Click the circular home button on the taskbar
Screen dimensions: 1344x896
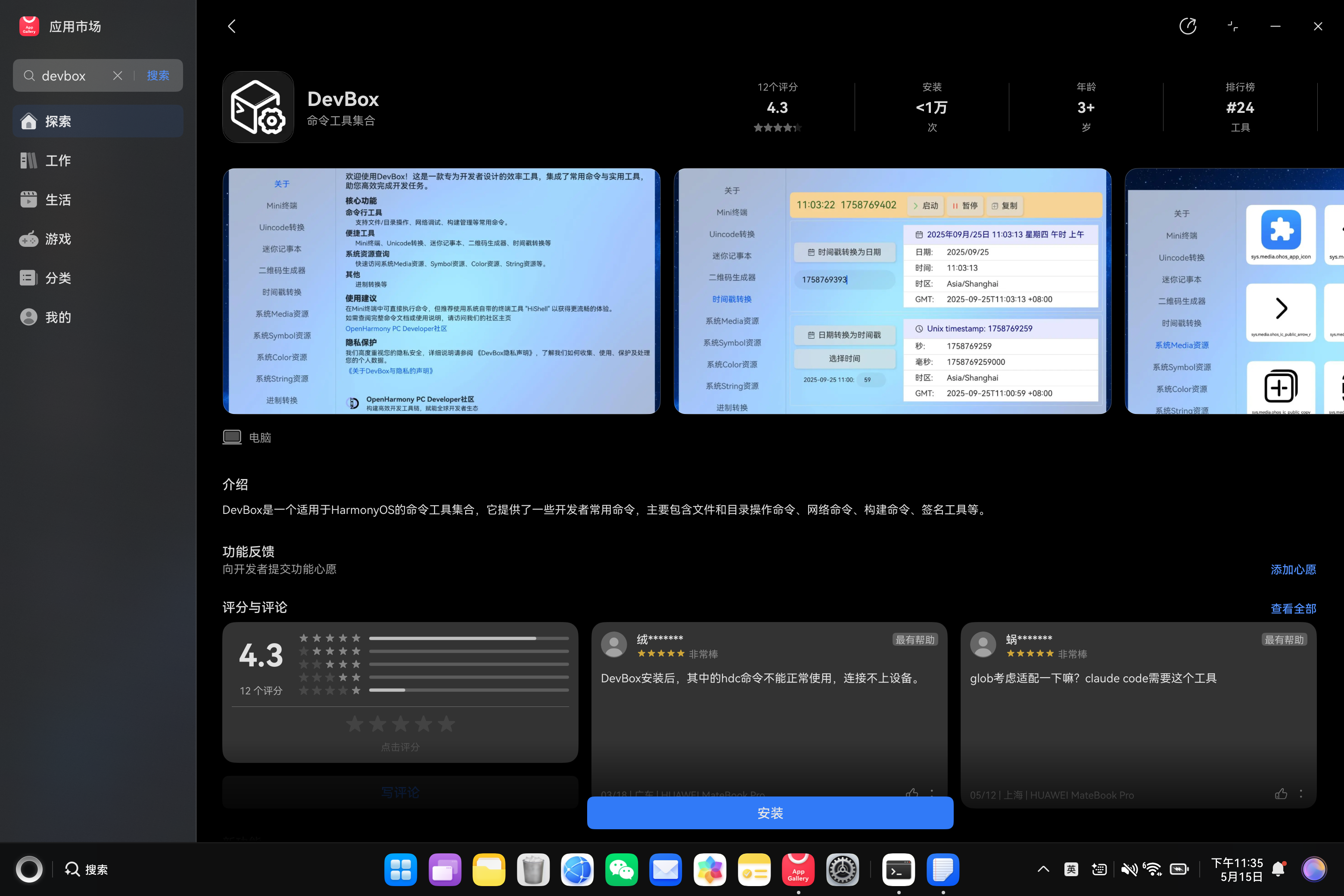pyautogui.click(x=29, y=869)
